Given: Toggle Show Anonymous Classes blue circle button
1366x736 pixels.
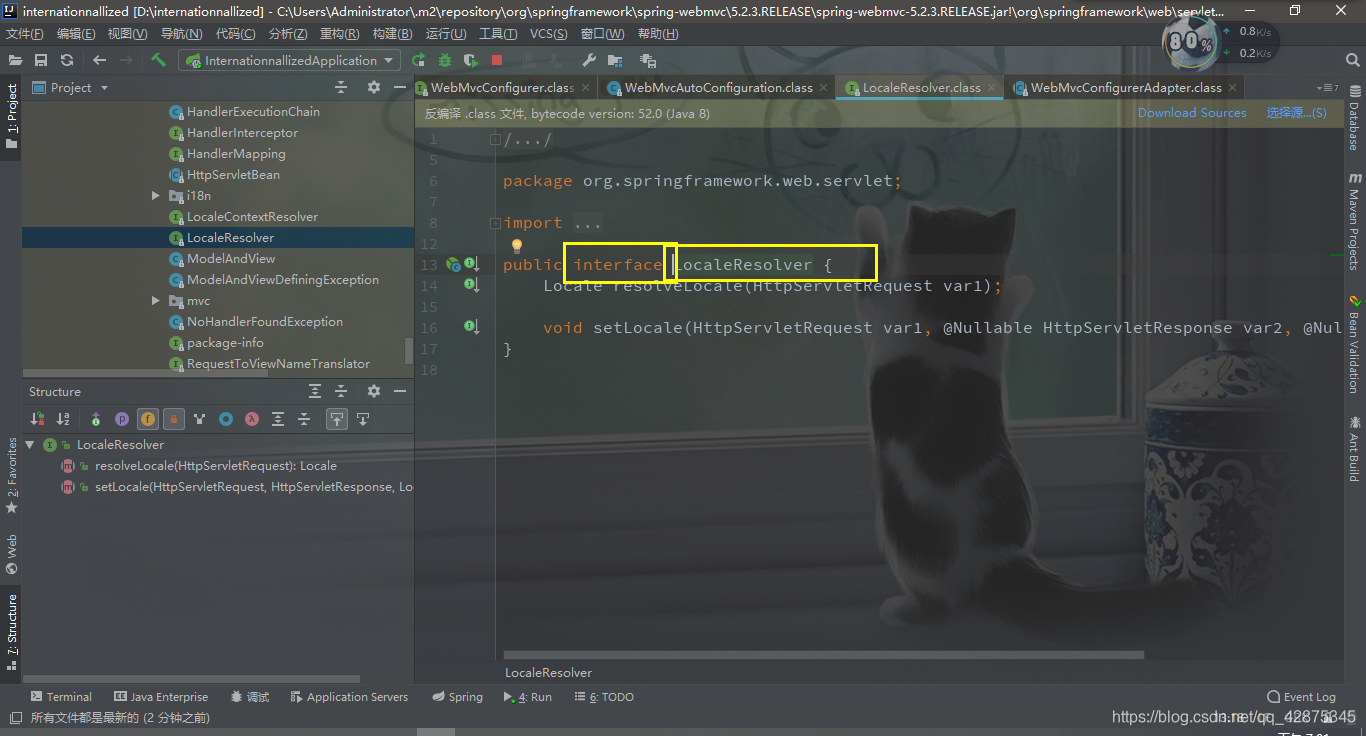Looking at the screenshot, I should click(x=226, y=419).
